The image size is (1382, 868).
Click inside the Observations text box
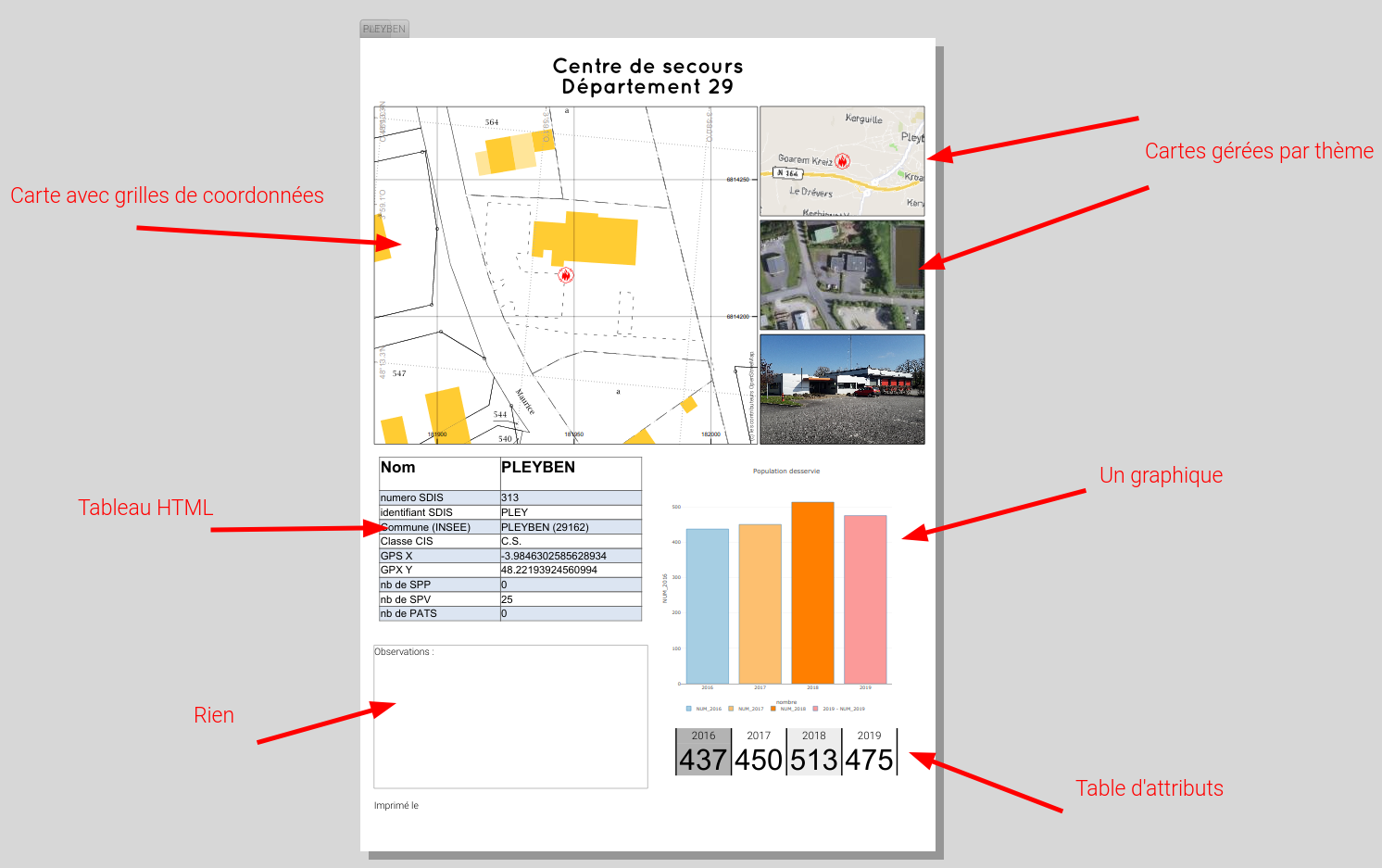pyautogui.click(x=510, y=723)
